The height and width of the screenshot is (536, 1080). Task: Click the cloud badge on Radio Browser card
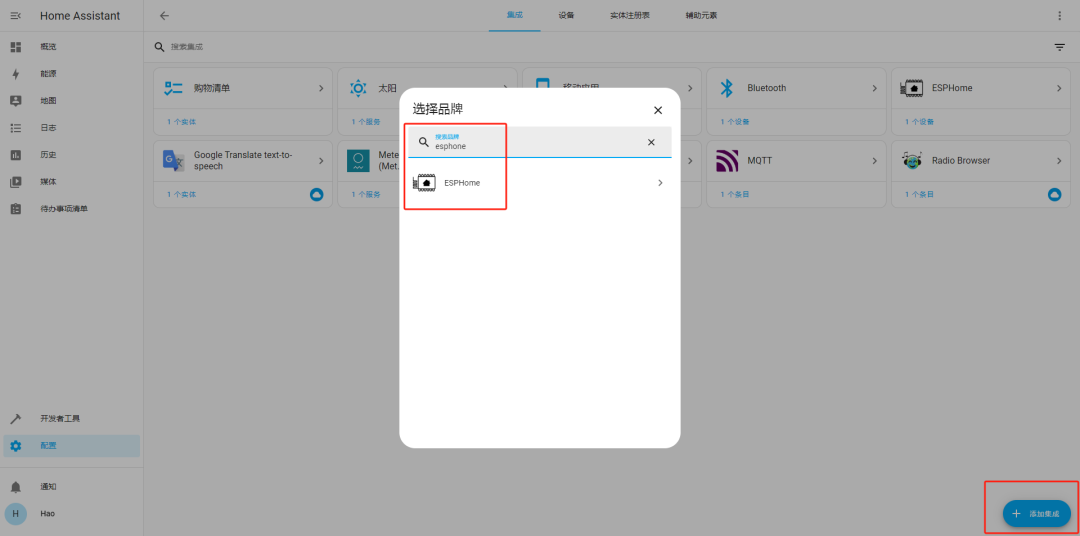click(x=1055, y=194)
